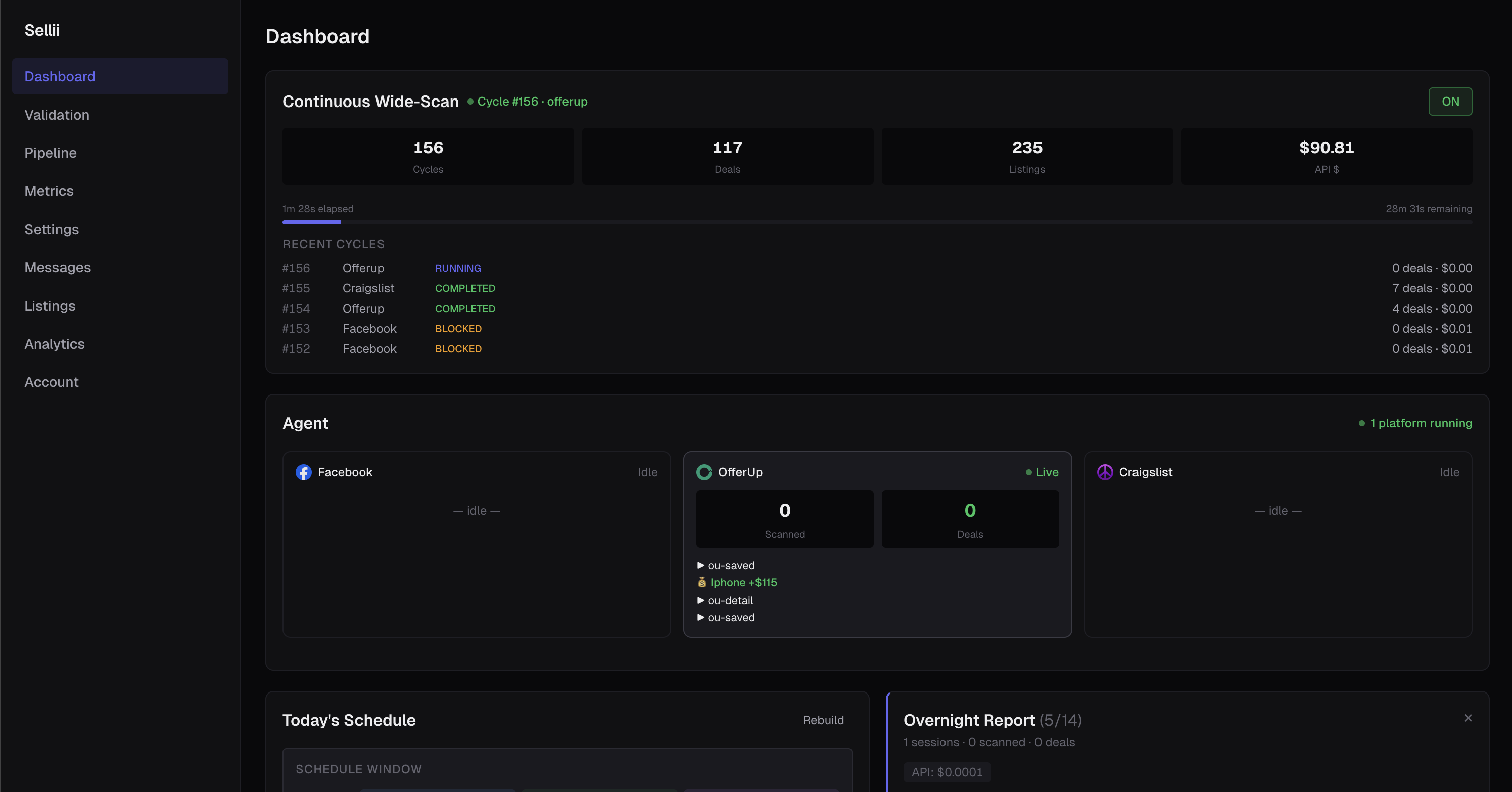1512x792 pixels.
Task: Click the API: $0.0001 badge
Action: (947, 772)
